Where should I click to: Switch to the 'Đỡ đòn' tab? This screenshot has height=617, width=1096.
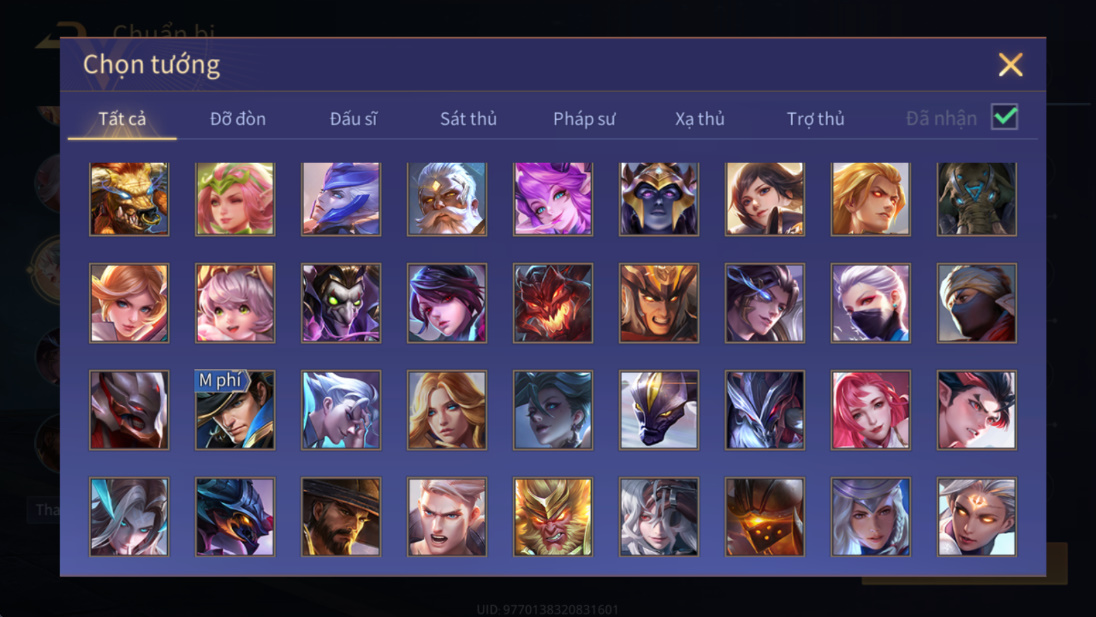click(x=238, y=119)
